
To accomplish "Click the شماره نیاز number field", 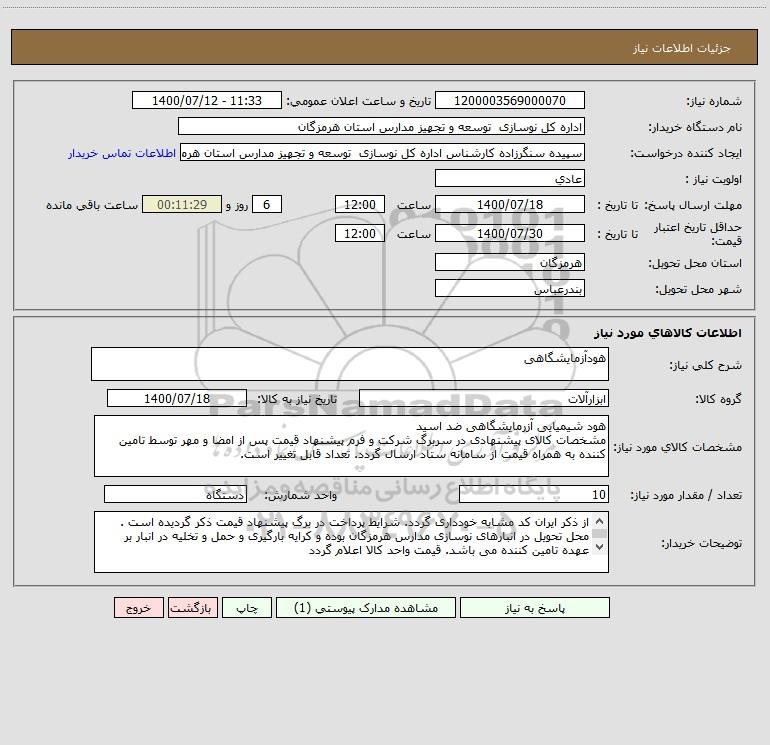I will (x=510, y=100).
